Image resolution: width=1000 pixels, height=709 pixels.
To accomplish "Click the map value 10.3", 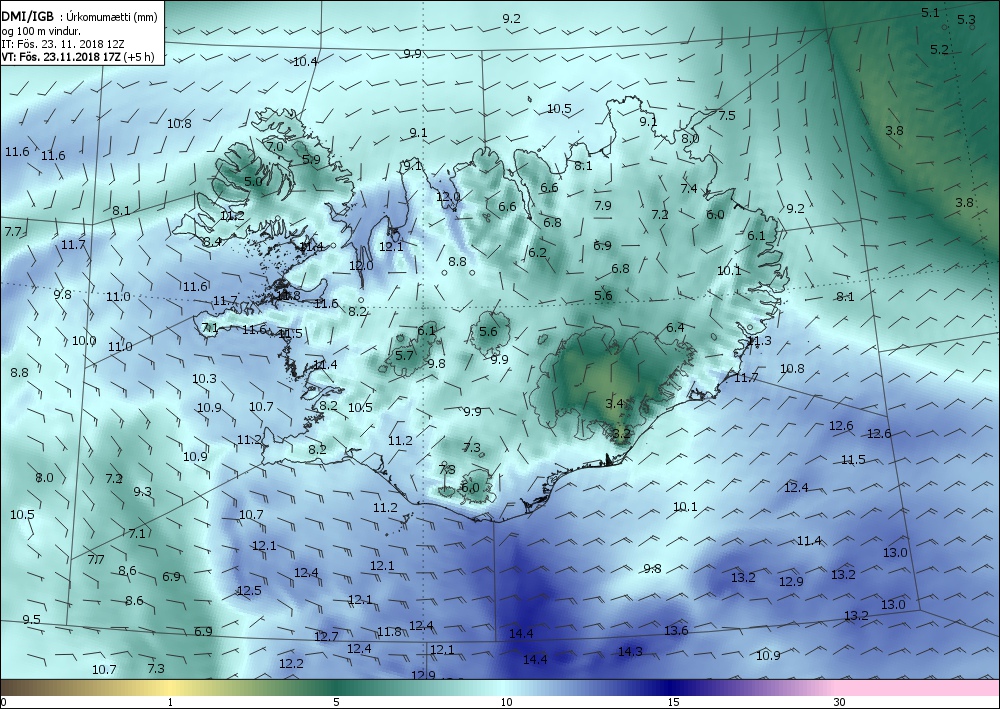I will [204, 378].
